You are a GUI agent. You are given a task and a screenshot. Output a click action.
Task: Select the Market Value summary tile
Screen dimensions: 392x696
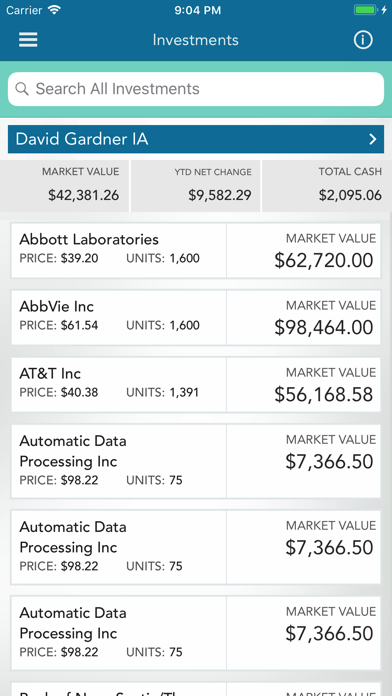click(x=64, y=186)
